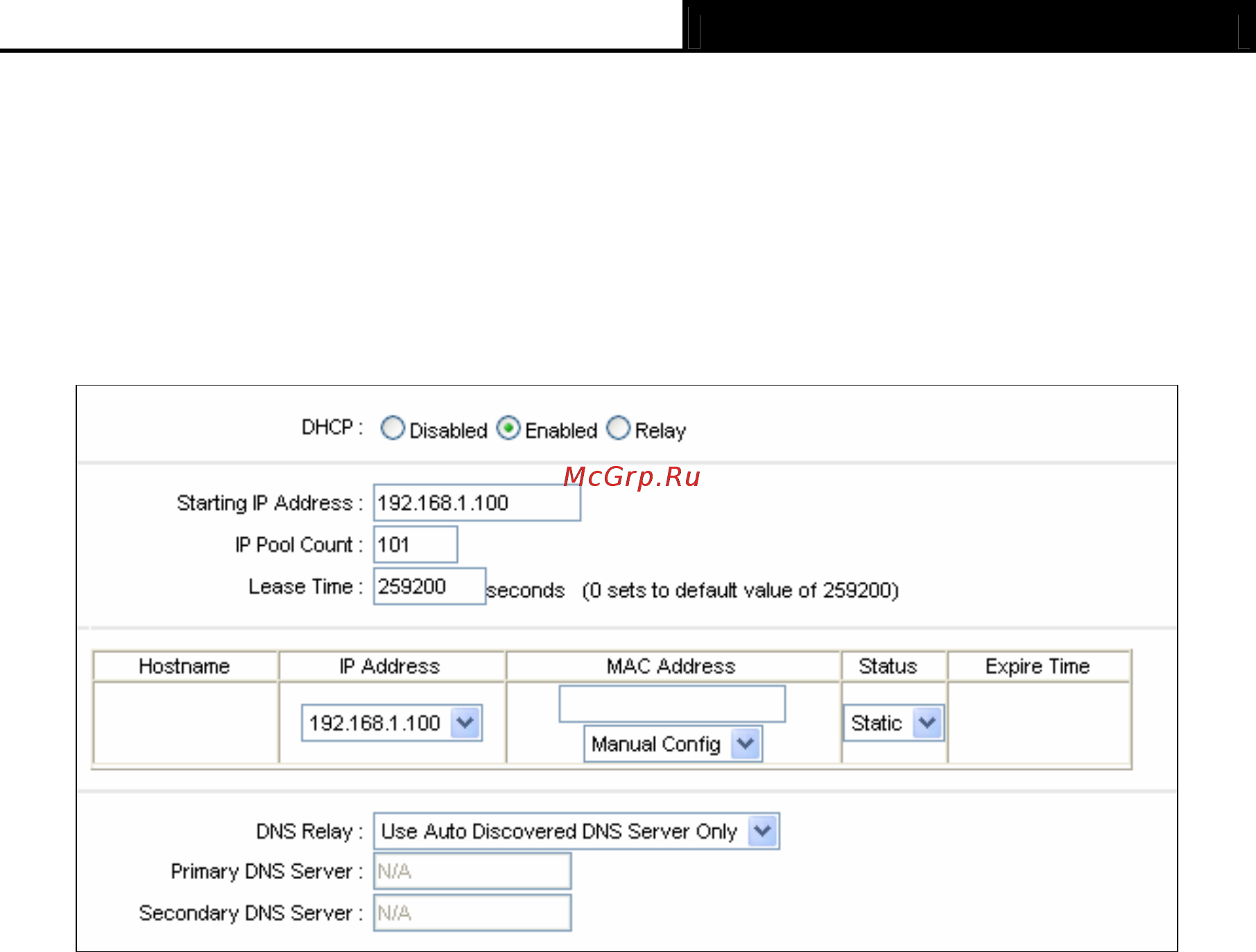Click the default value 259200 note
Viewport: 1256px width, 952px height.
coord(740,590)
